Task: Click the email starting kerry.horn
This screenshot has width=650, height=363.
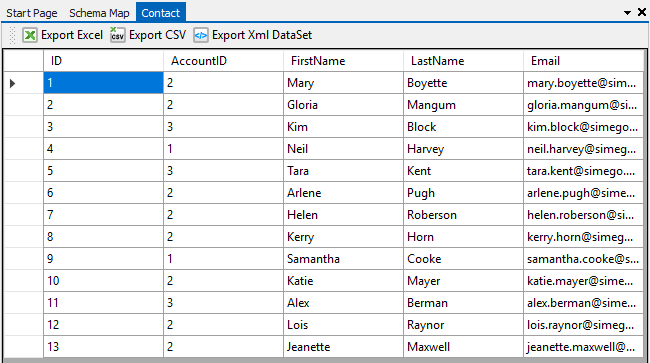Action: [x=583, y=237]
